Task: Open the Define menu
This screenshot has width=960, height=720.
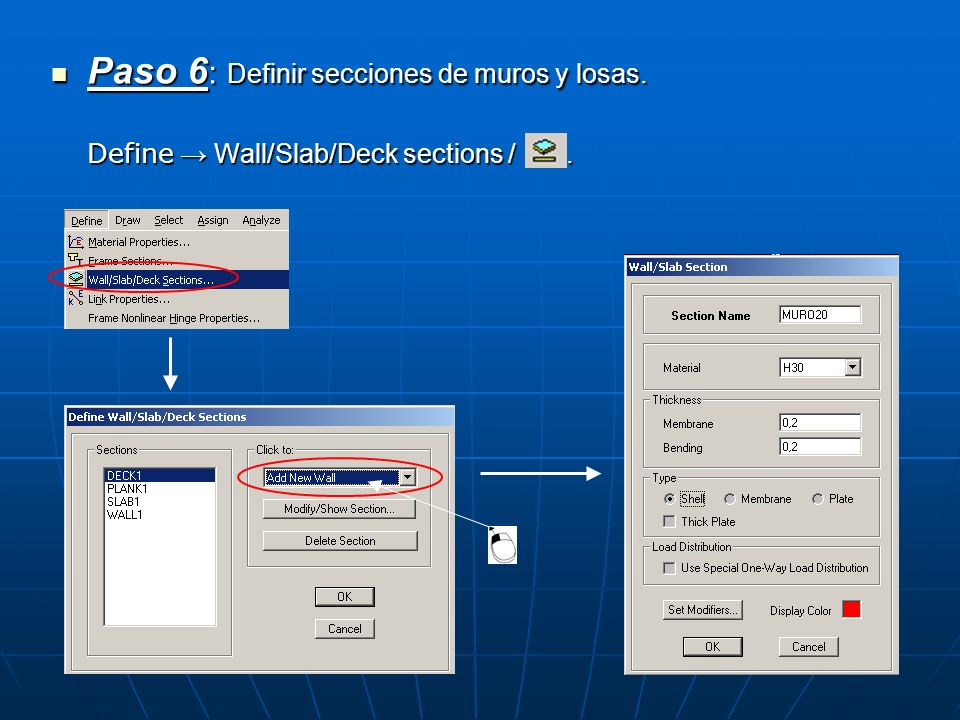Action: 86,220
